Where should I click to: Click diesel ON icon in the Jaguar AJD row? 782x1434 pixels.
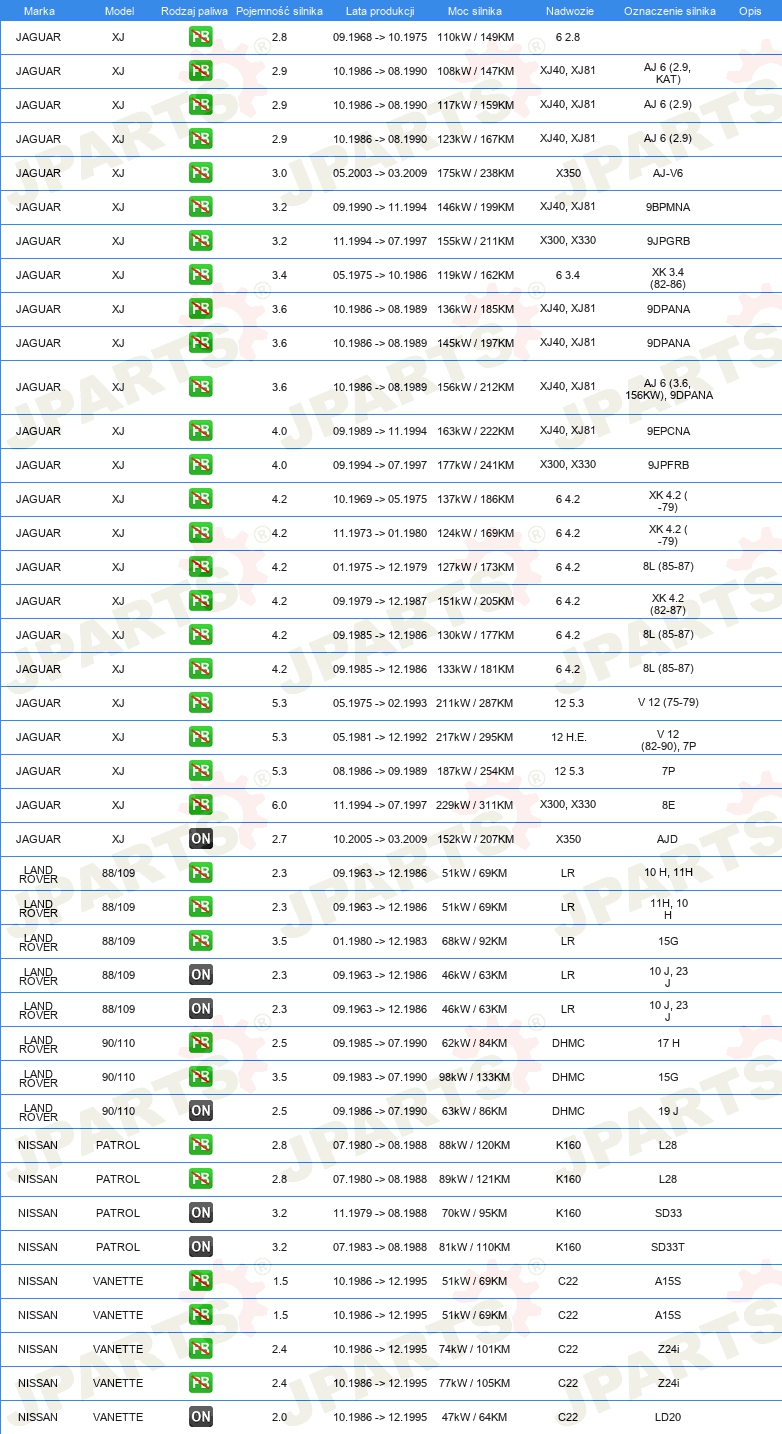(201, 839)
